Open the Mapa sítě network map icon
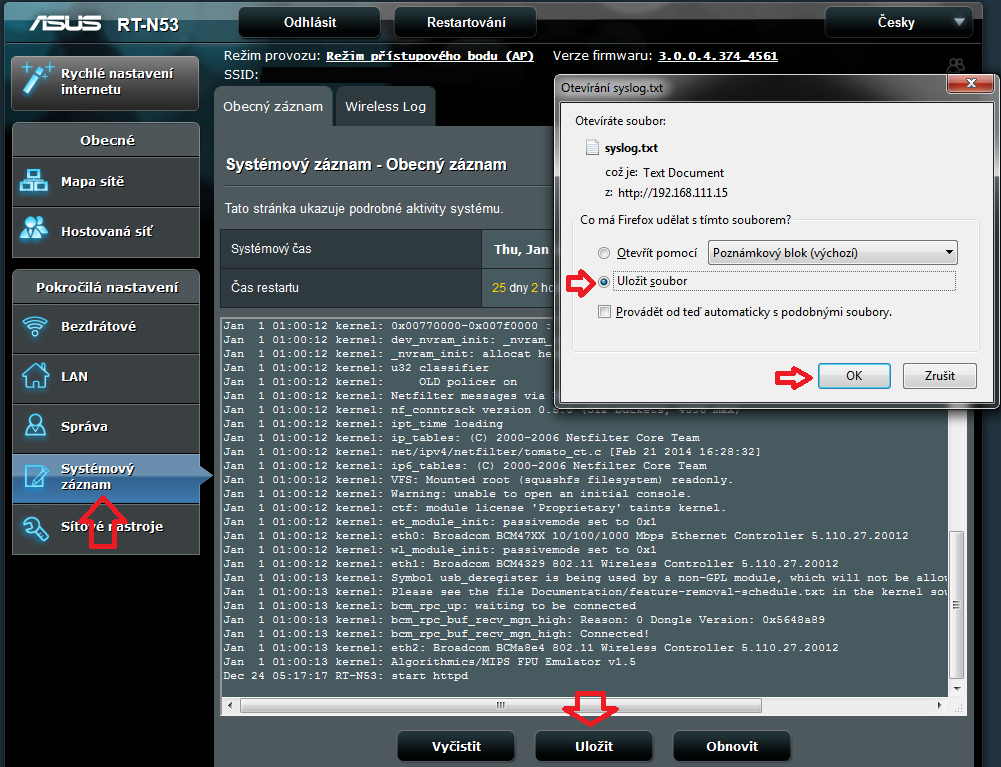 tap(36, 182)
